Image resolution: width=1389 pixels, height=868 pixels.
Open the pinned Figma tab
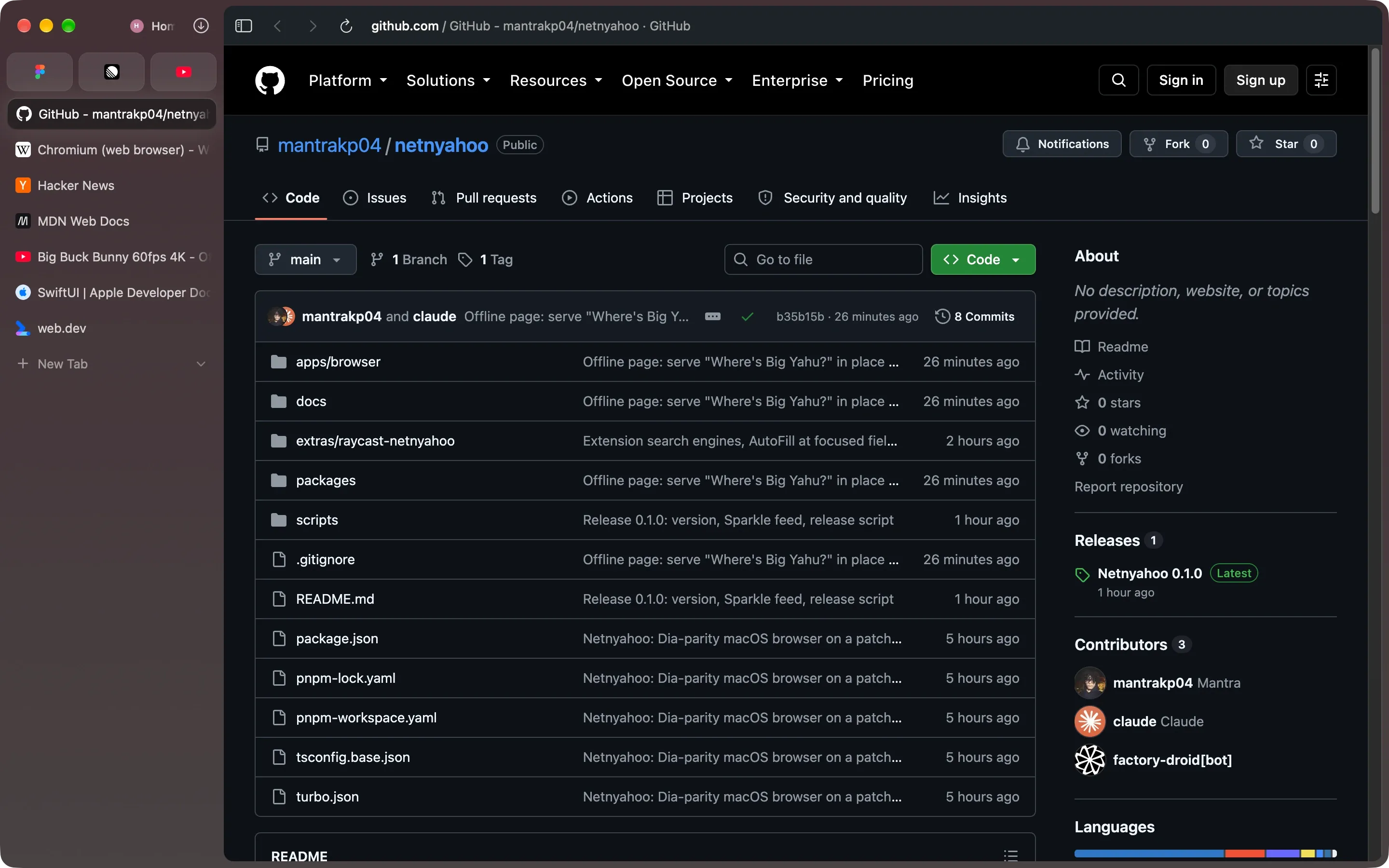click(40, 72)
